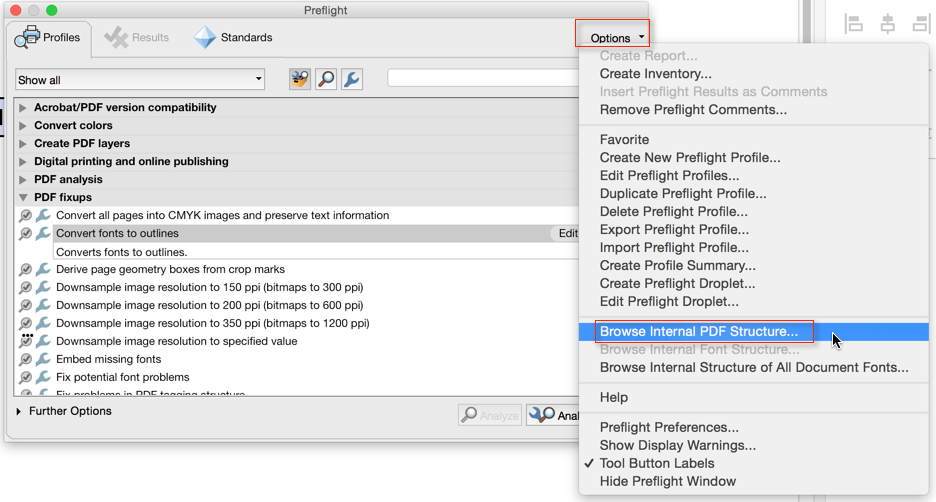Click the Edit button for Convert fonts to outlines
Image resolution: width=936 pixels, height=502 pixels.
tap(566, 233)
